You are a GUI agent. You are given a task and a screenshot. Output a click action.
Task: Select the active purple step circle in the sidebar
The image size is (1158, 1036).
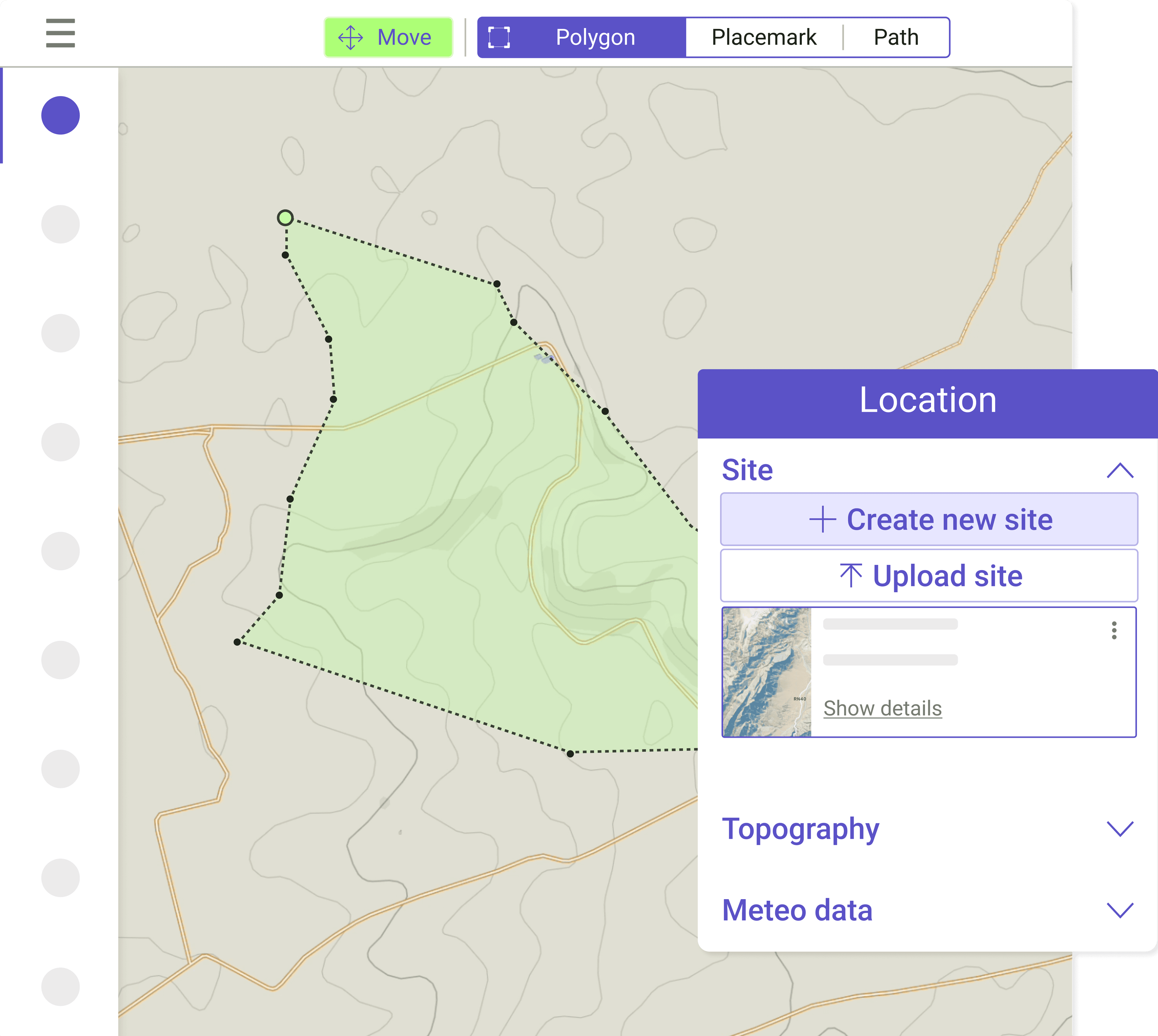point(60,115)
